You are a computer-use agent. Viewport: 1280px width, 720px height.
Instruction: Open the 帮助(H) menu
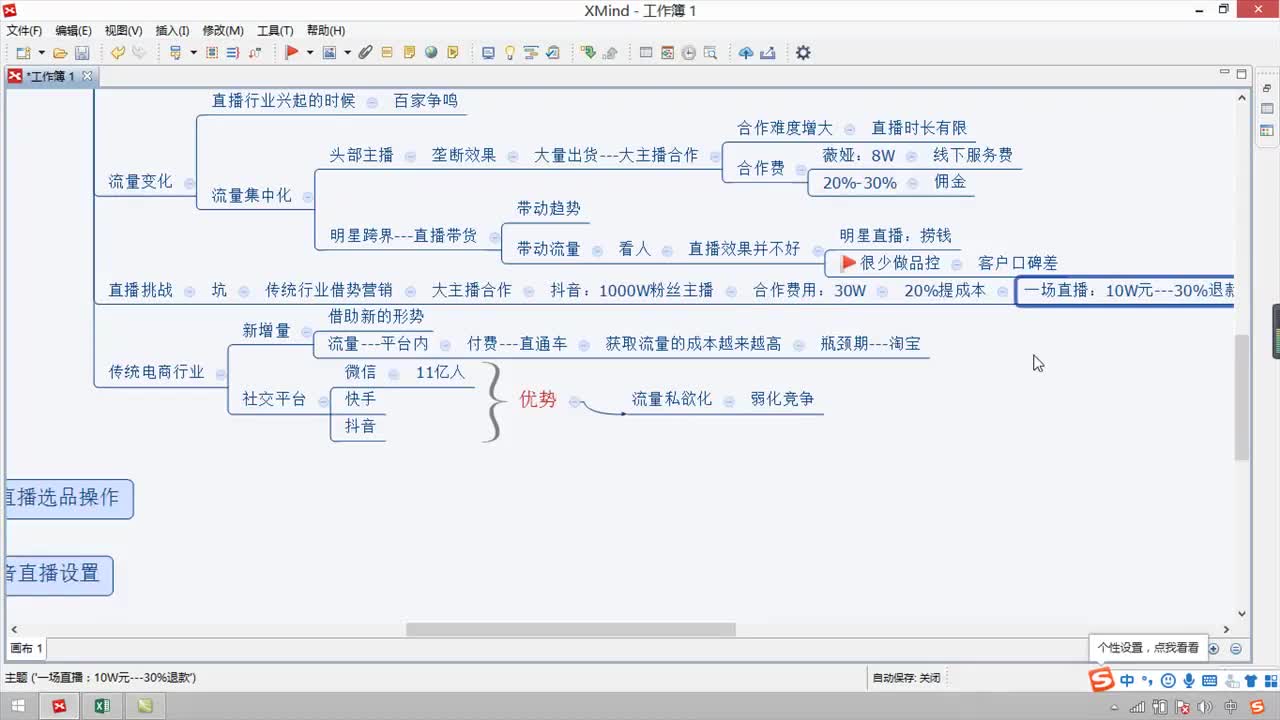click(x=325, y=31)
